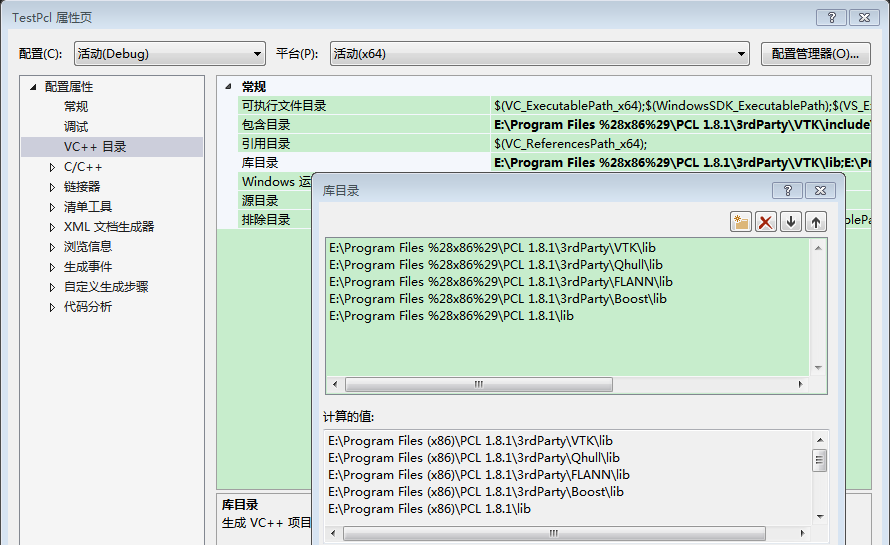Select 3rdParty\FLANN\lib line in edit list

click(x=501, y=282)
